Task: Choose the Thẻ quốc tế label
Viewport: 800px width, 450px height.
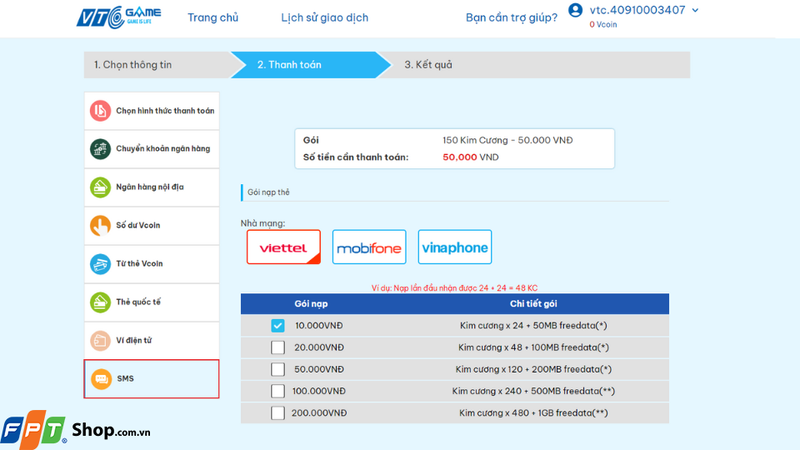Action: coord(138,302)
